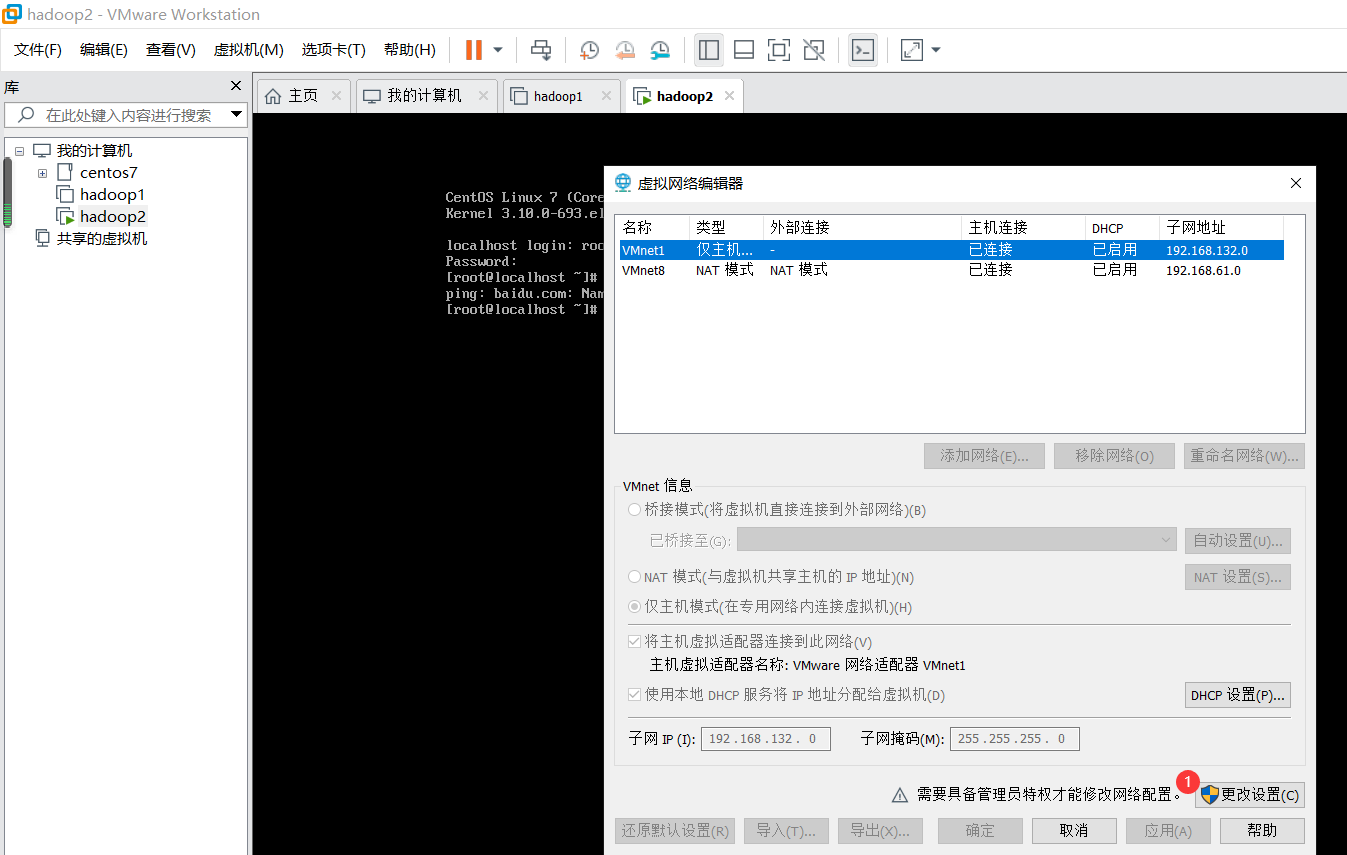Click the DHCP 设置(P)... button

(1238, 695)
